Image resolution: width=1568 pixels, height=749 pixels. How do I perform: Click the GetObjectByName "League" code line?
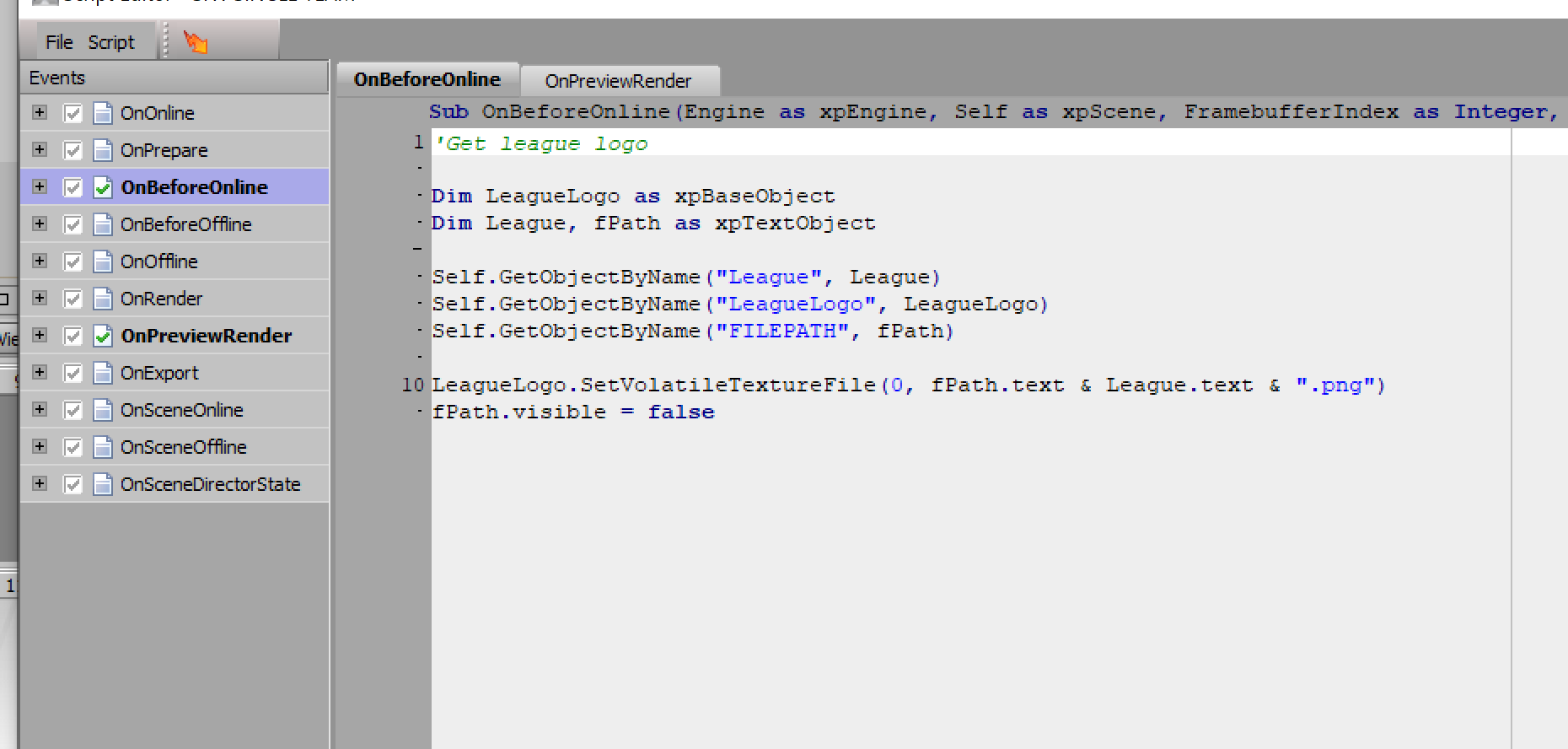tap(686, 278)
